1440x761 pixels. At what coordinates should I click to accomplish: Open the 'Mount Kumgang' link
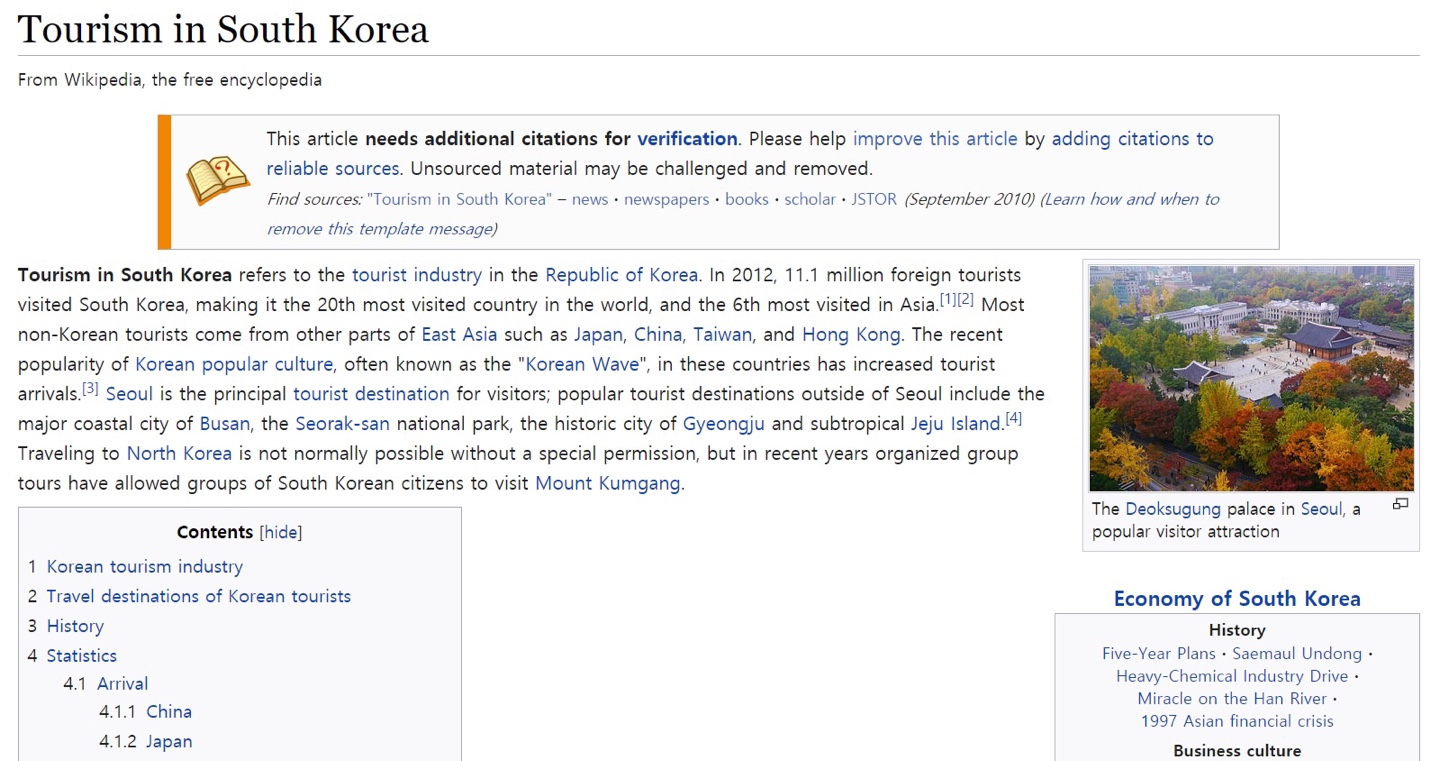(608, 484)
